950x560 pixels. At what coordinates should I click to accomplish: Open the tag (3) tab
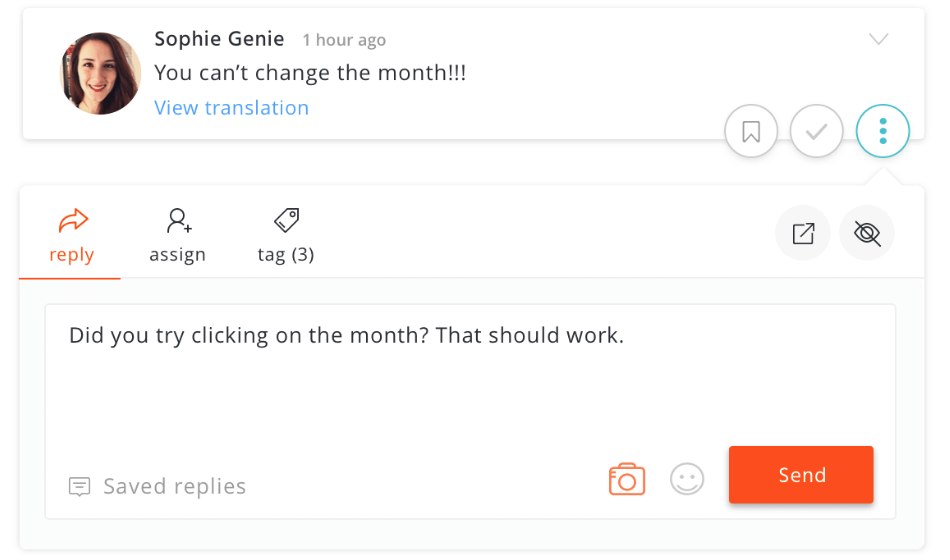click(x=286, y=237)
